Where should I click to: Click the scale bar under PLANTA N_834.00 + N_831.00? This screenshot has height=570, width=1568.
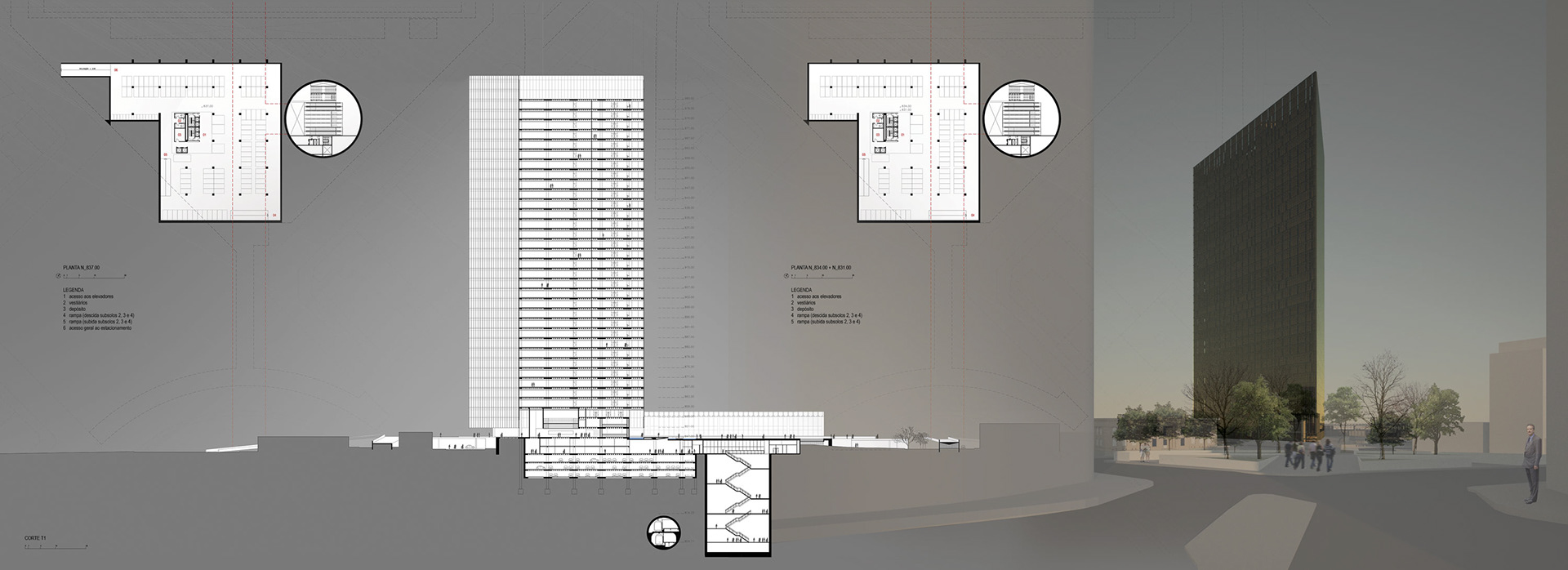[823, 276]
